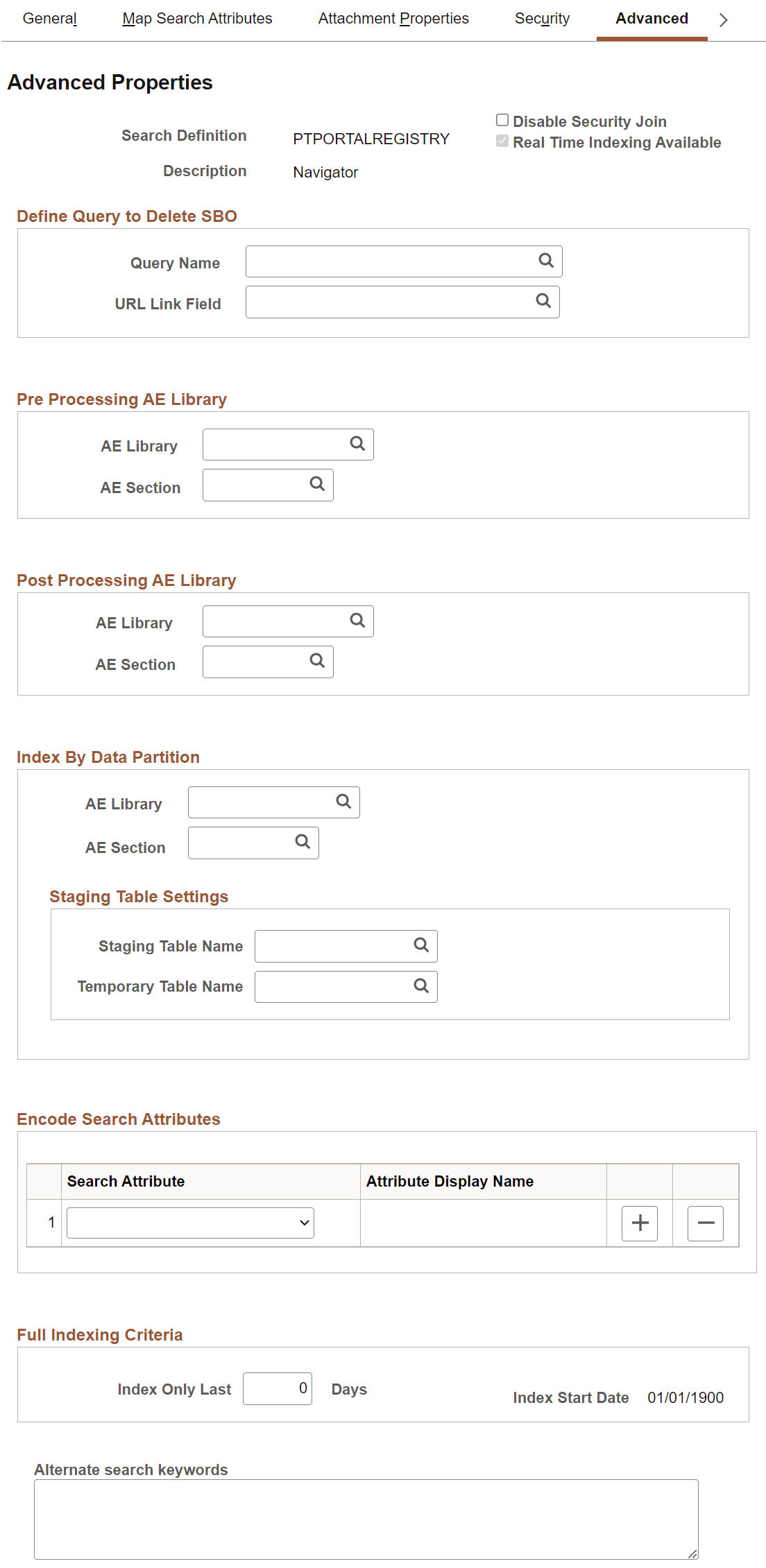Click the Index Only Last days field
The height and width of the screenshot is (1568, 766).
[278, 1388]
